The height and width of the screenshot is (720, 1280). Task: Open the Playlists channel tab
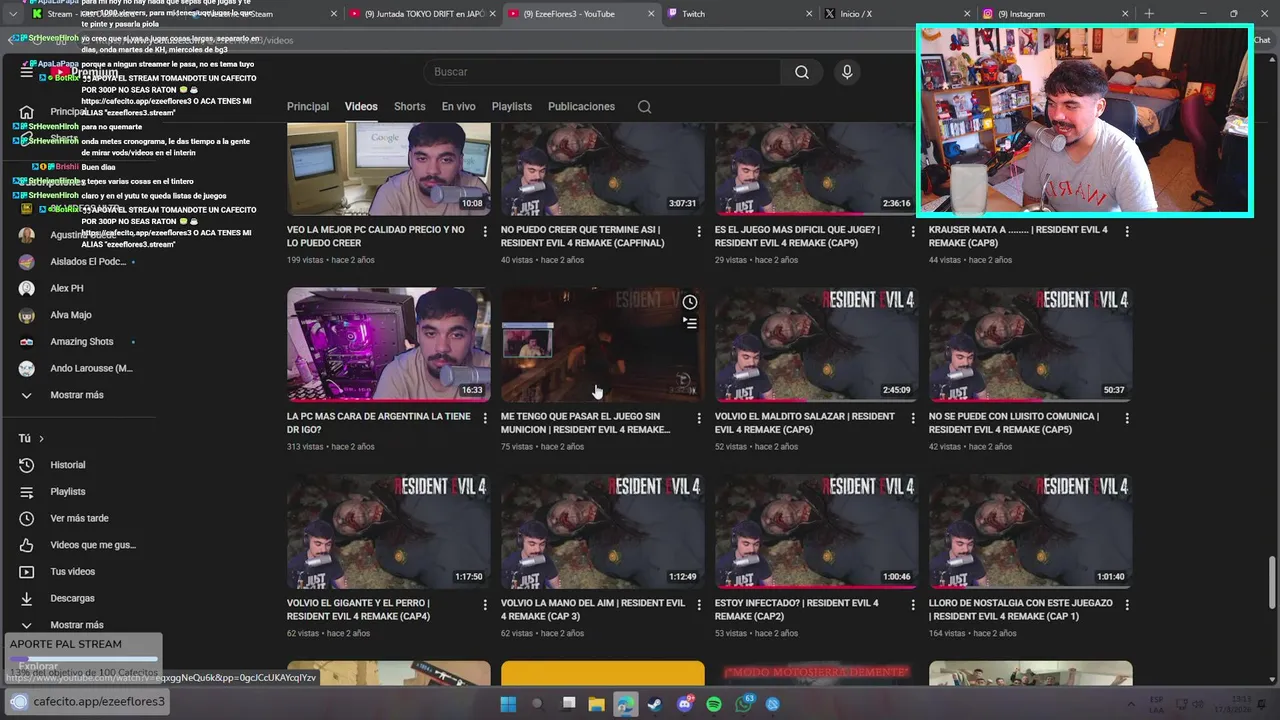click(512, 107)
